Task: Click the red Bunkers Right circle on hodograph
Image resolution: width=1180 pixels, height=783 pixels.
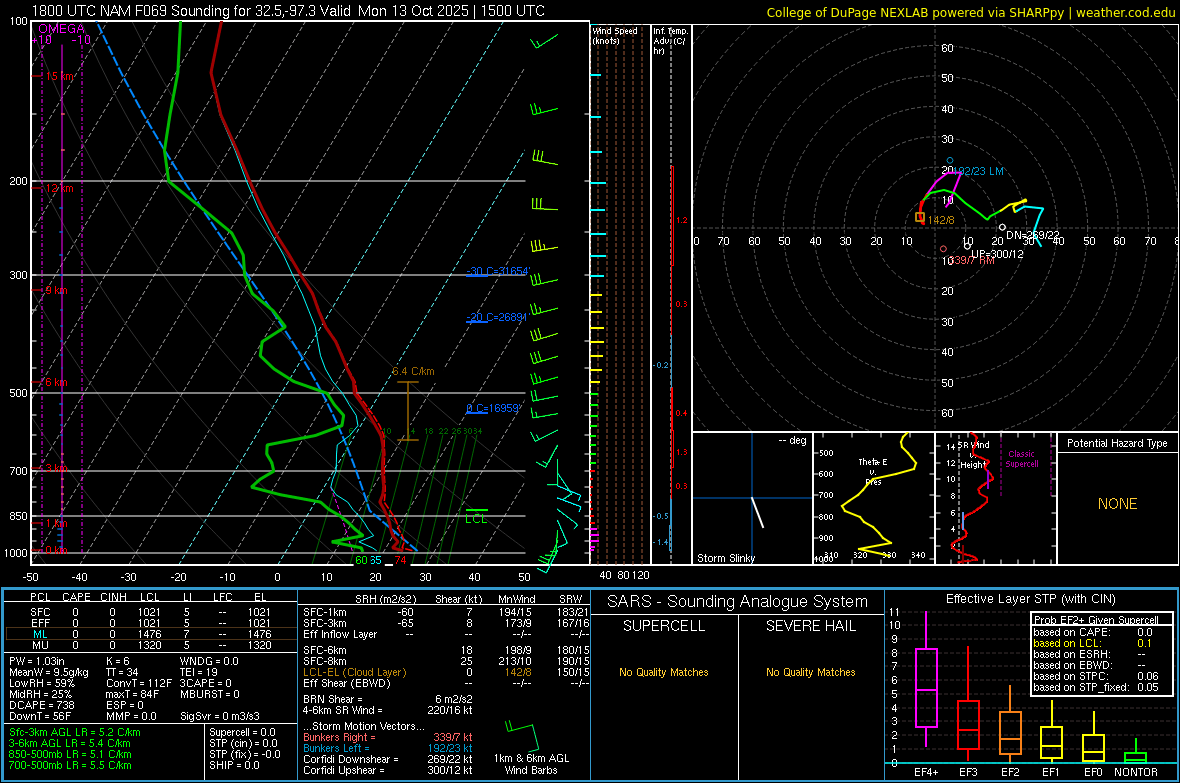Action: (943, 249)
